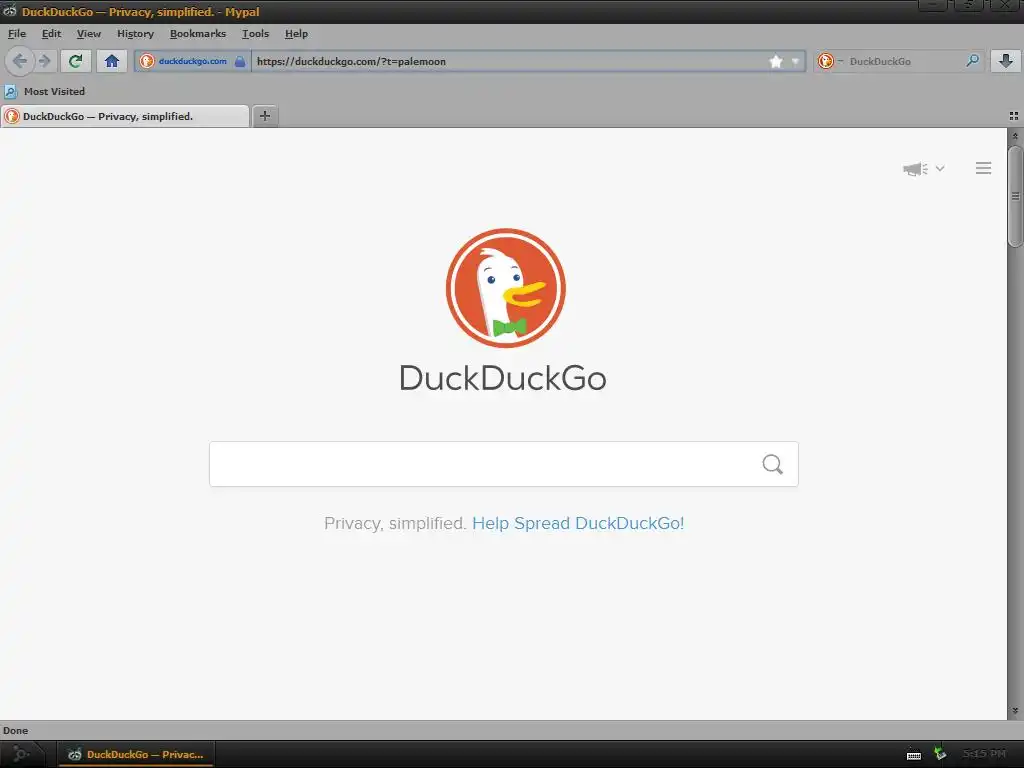Screen dimensions: 1024x768
Task: Select the DuckDuckGo — Privacy, simplified tab
Action: pos(125,116)
